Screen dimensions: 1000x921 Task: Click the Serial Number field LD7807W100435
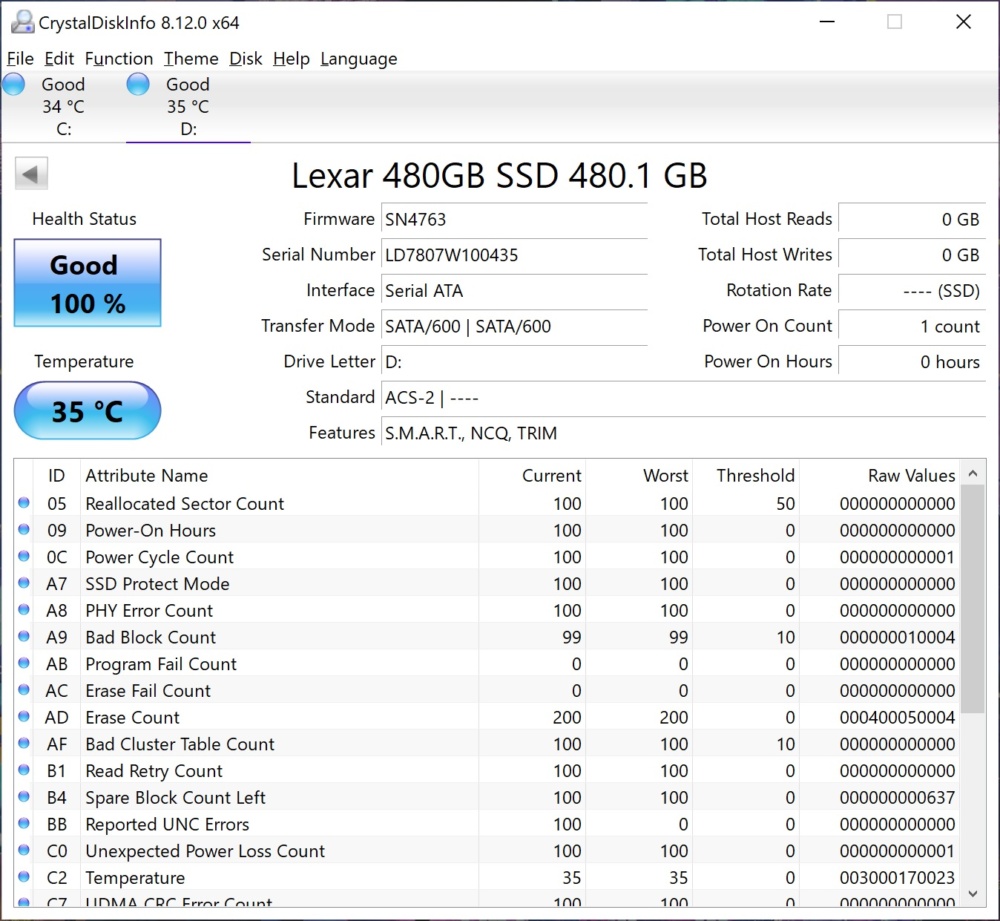(514, 255)
